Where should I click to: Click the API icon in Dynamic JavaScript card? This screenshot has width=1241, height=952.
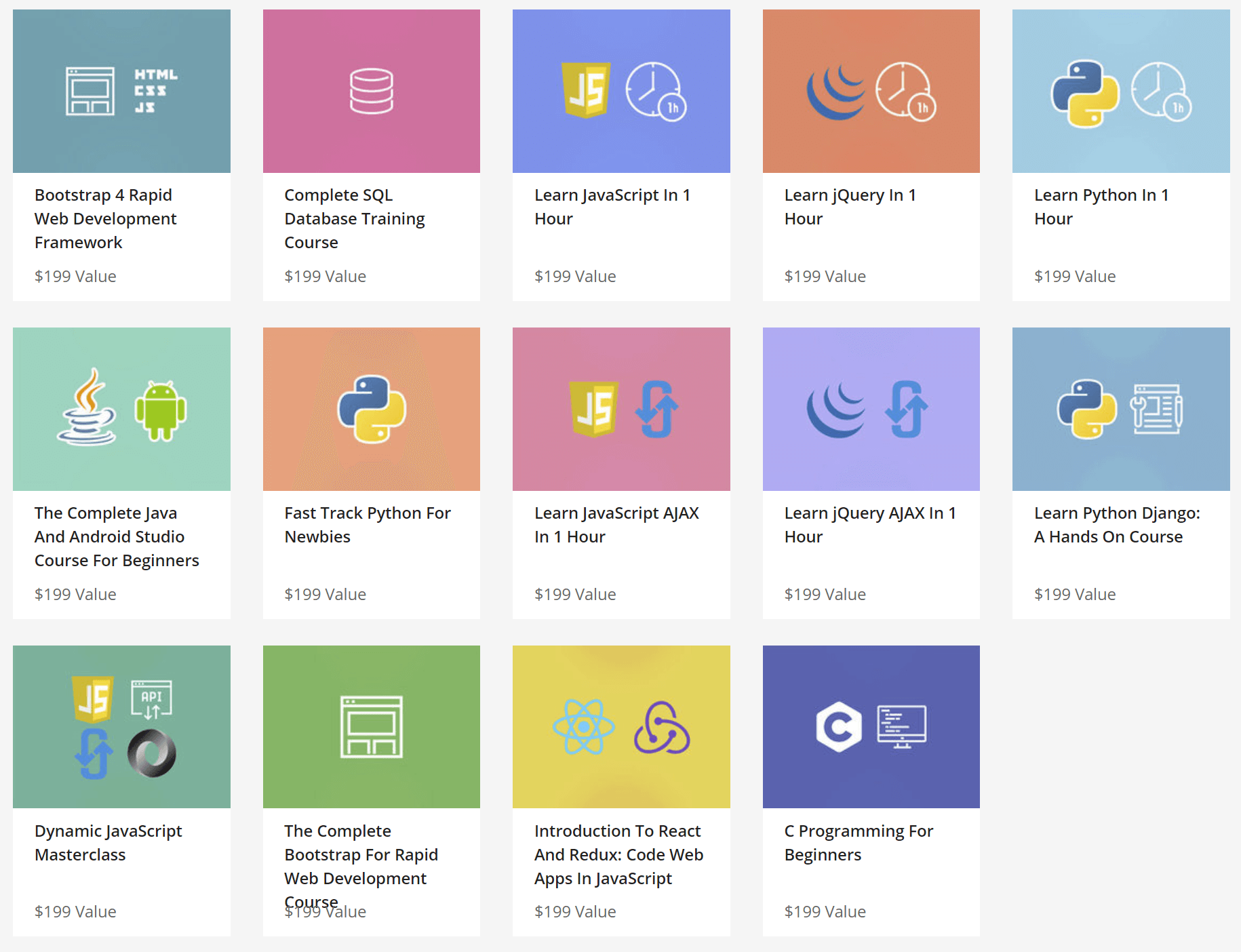(x=151, y=699)
